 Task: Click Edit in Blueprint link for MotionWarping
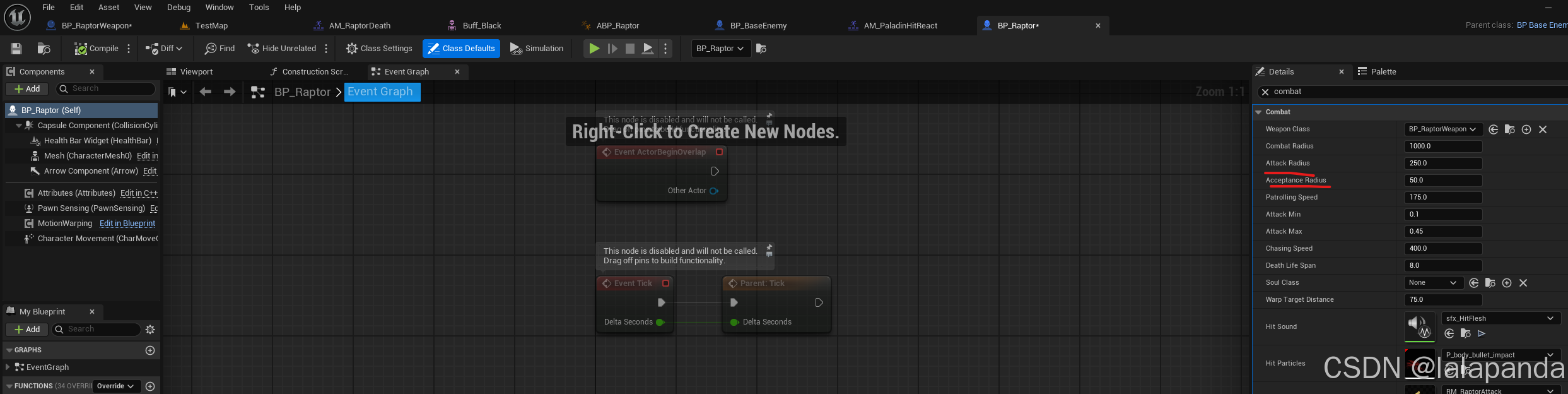(127, 224)
